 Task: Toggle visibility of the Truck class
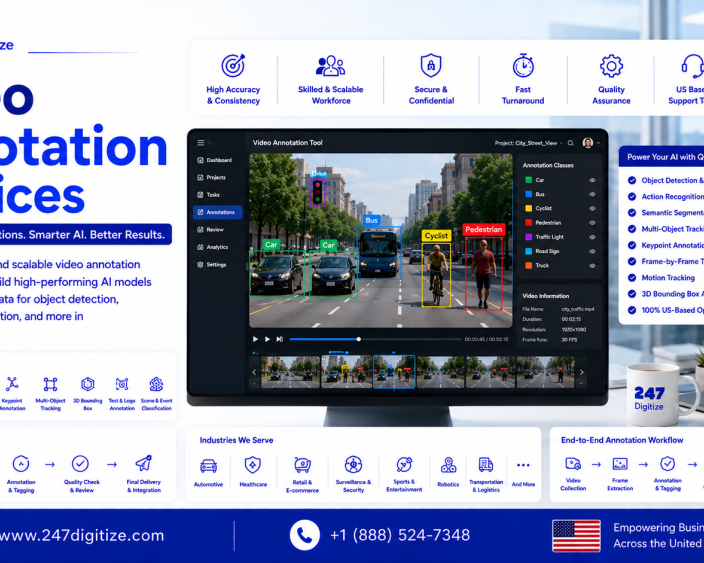click(x=592, y=265)
